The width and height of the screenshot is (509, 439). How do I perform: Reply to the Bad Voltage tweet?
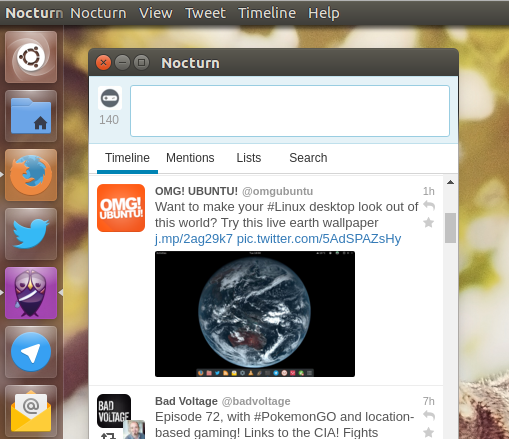[x=429, y=416]
